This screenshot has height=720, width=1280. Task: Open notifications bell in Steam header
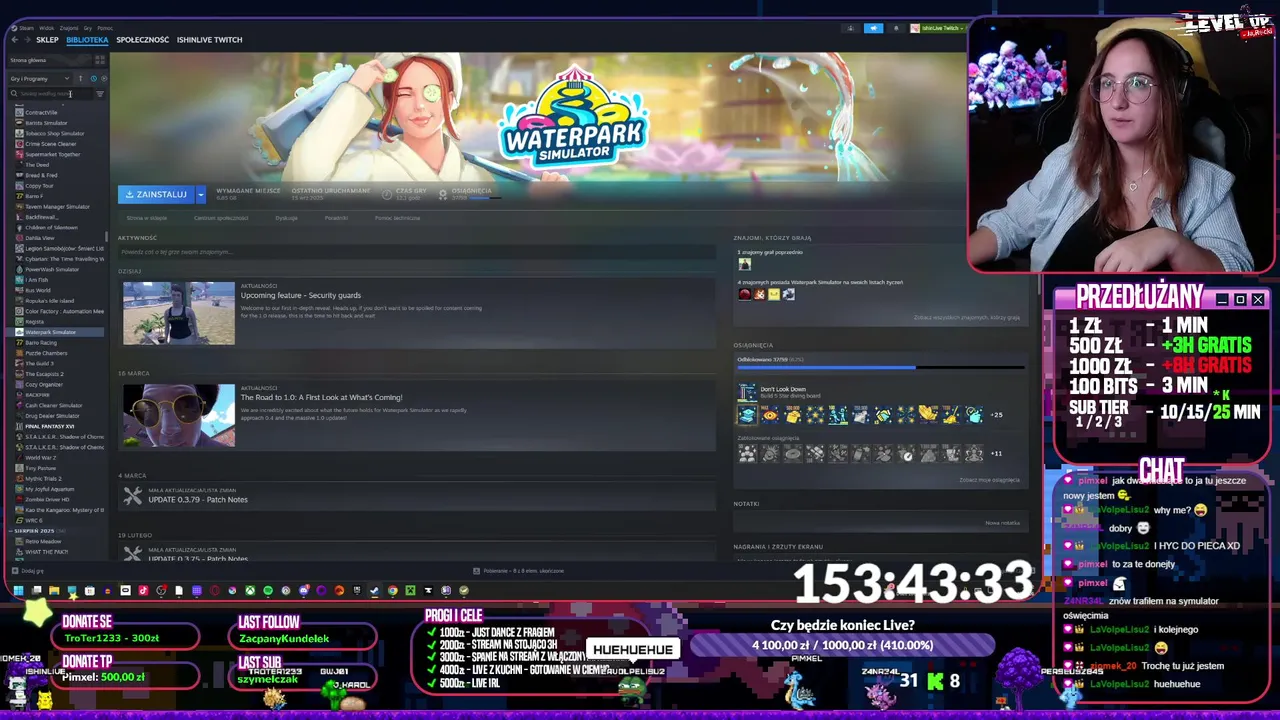tap(896, 28)
